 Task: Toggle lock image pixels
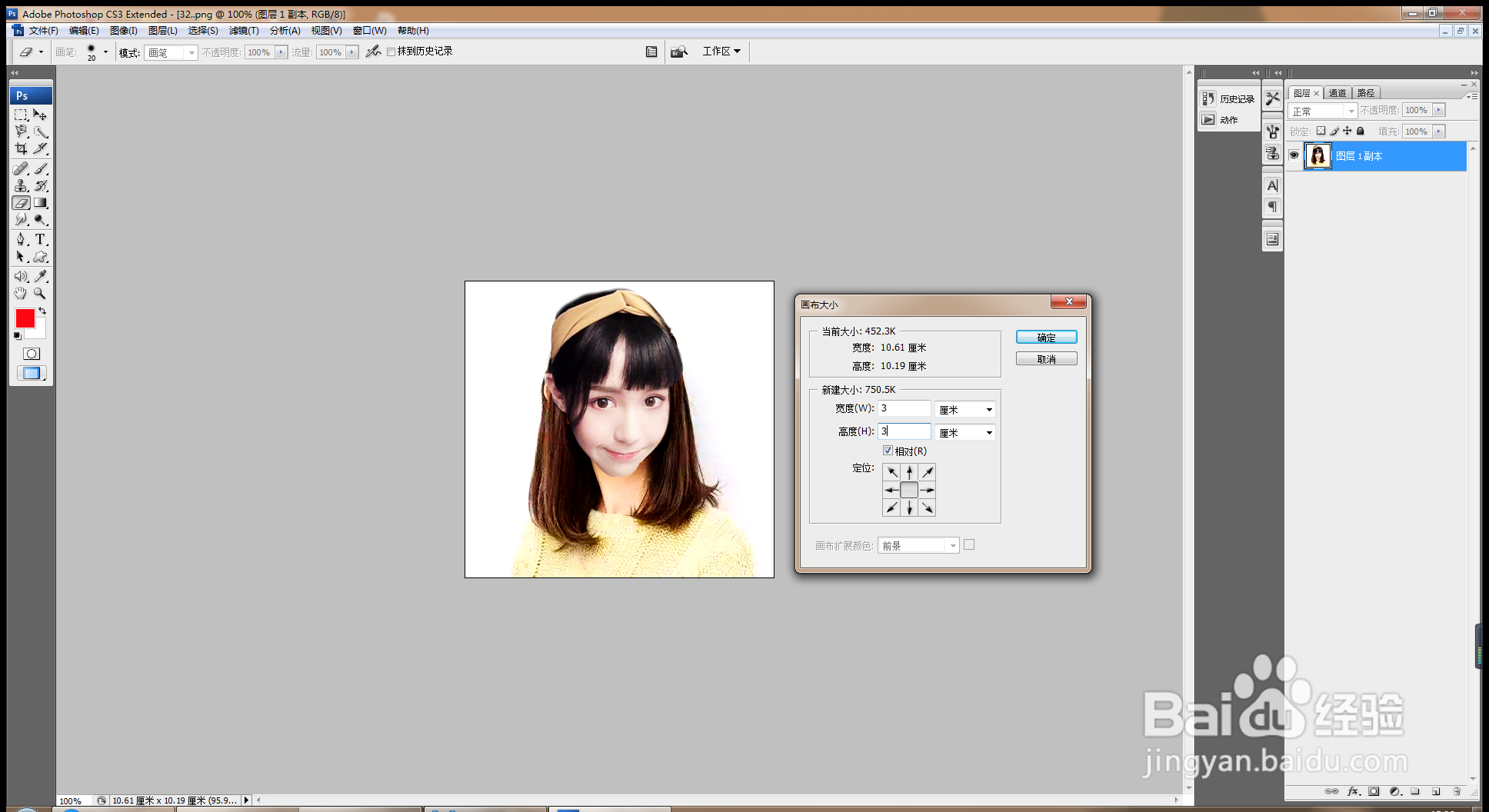click(1334, 131)
